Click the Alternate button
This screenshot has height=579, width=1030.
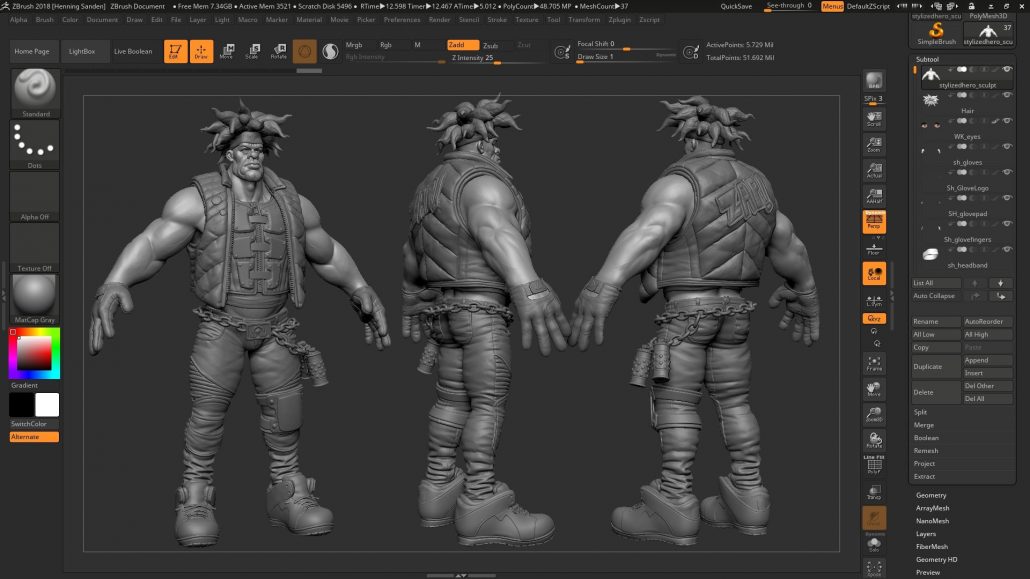click(x=34, y=437)
